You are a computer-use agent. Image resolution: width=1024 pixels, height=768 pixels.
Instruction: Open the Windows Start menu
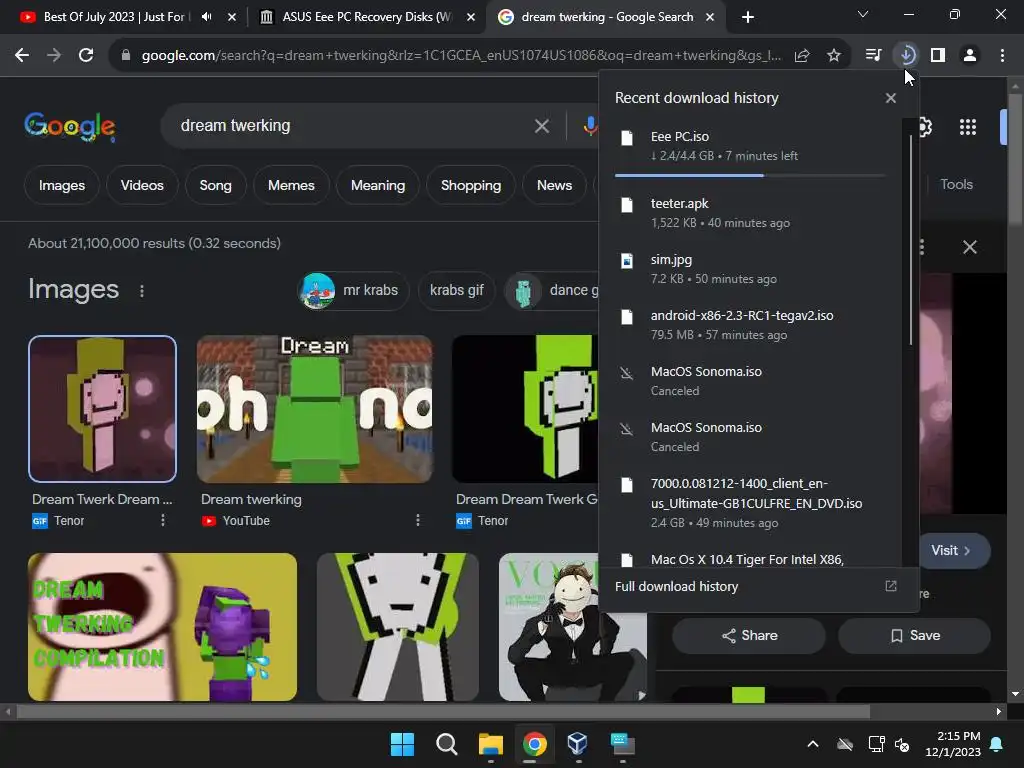point(402,744)
